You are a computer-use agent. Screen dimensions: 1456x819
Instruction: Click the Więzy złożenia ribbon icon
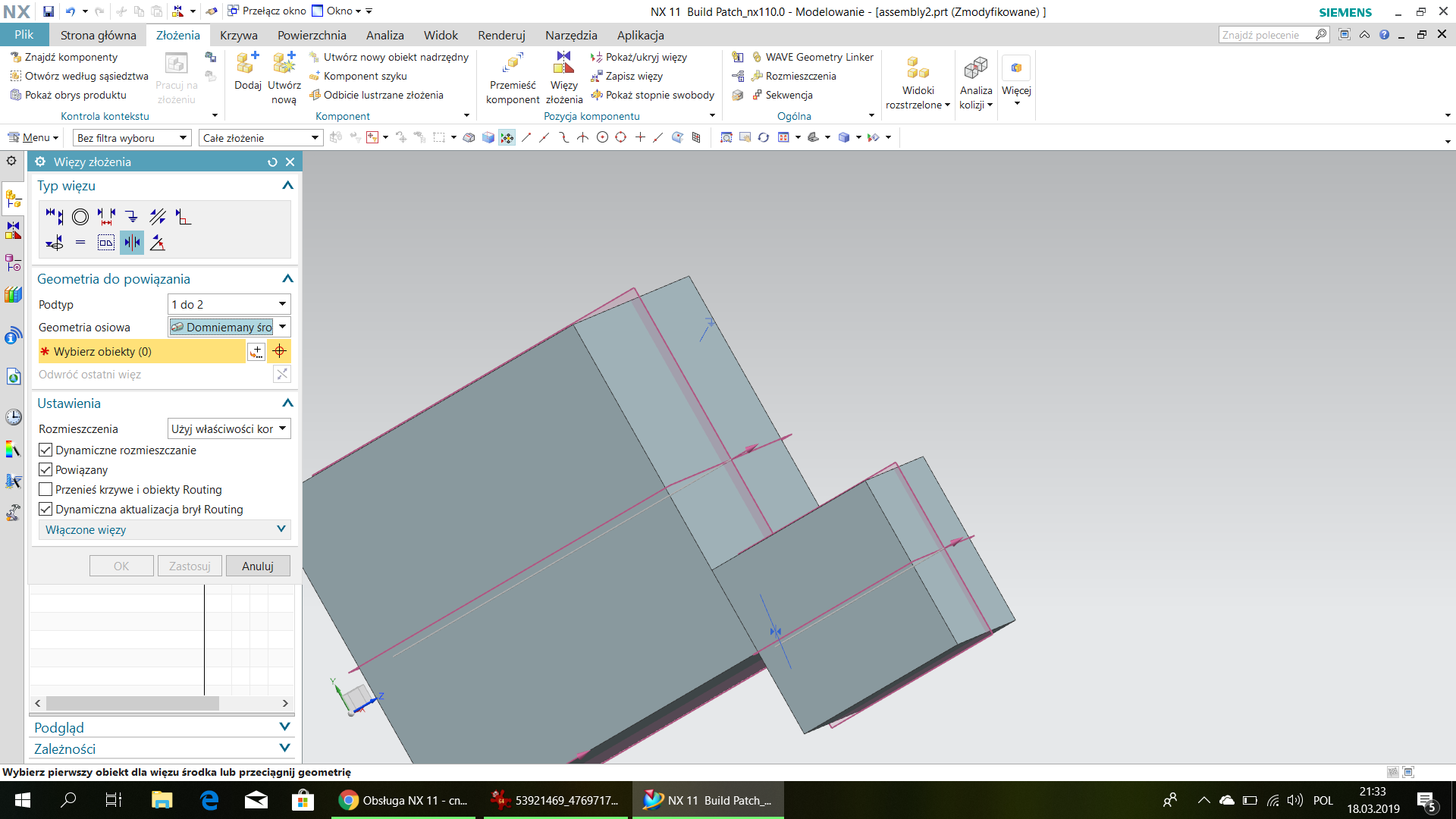pos(564,78)
